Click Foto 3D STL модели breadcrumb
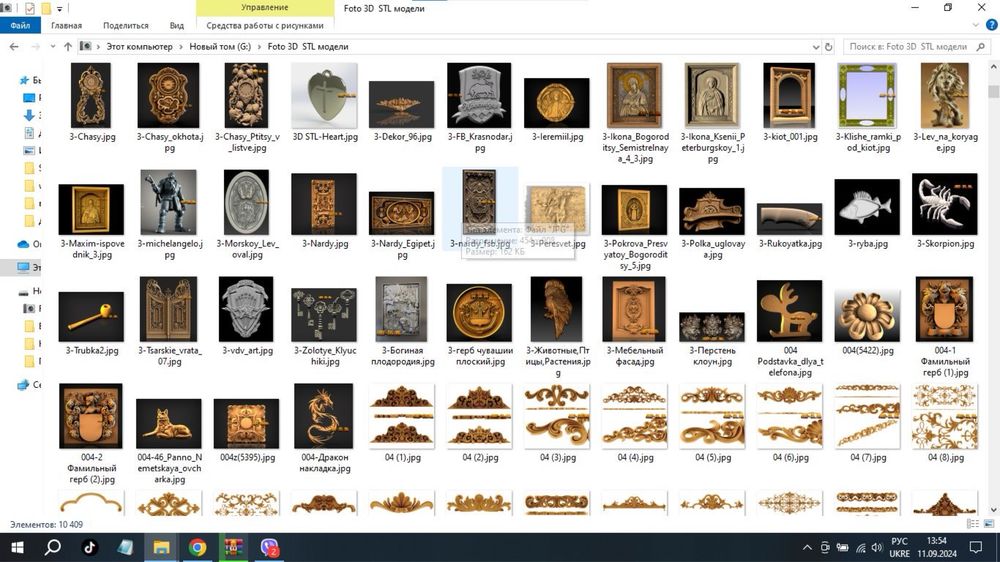The width and height of the screenshot is (1000, 562). tap(308, 47)
